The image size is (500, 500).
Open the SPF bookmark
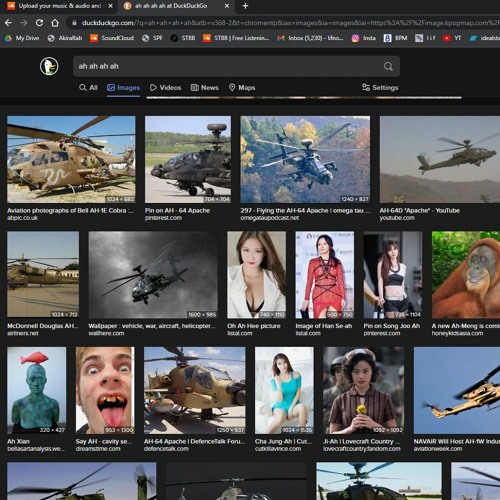pyautogui.click(x=152, y=38)
